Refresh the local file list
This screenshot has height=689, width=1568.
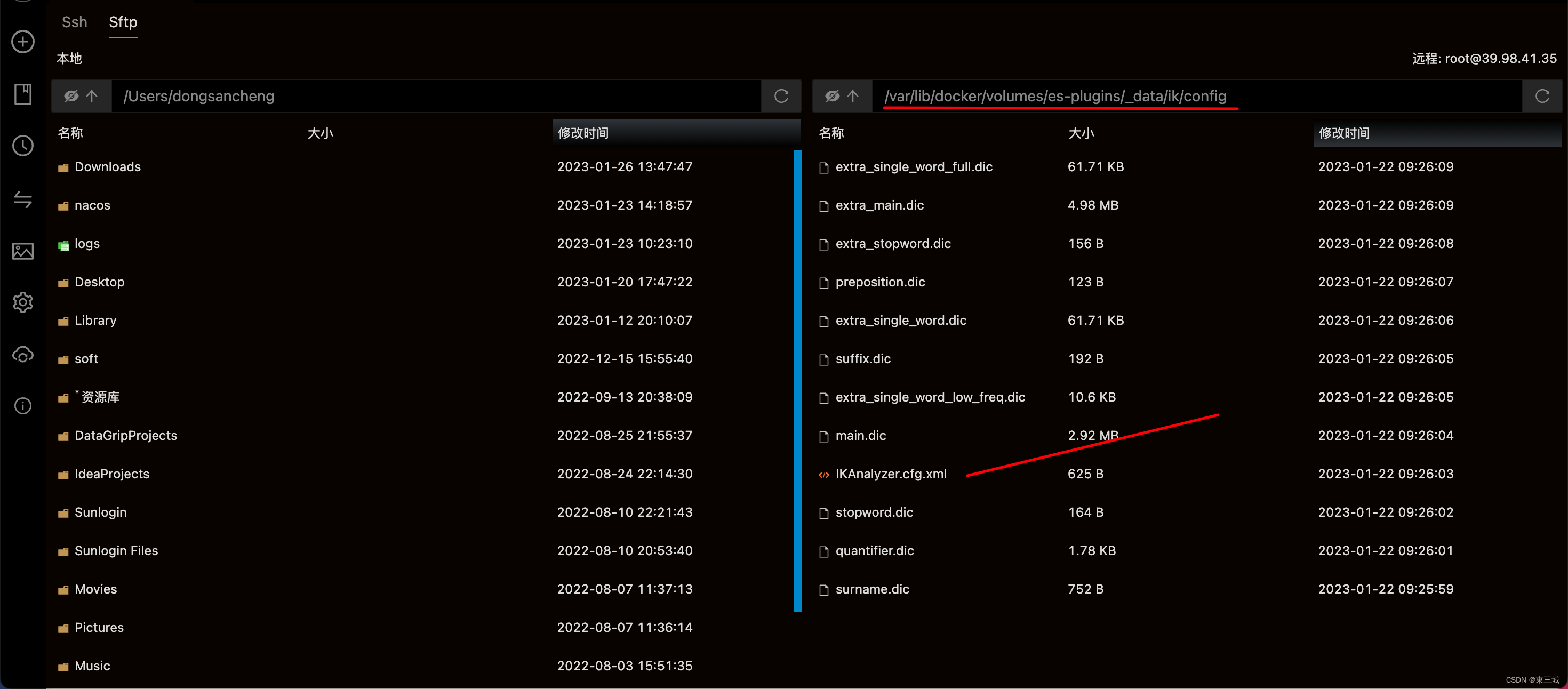(x=781, y=96)
